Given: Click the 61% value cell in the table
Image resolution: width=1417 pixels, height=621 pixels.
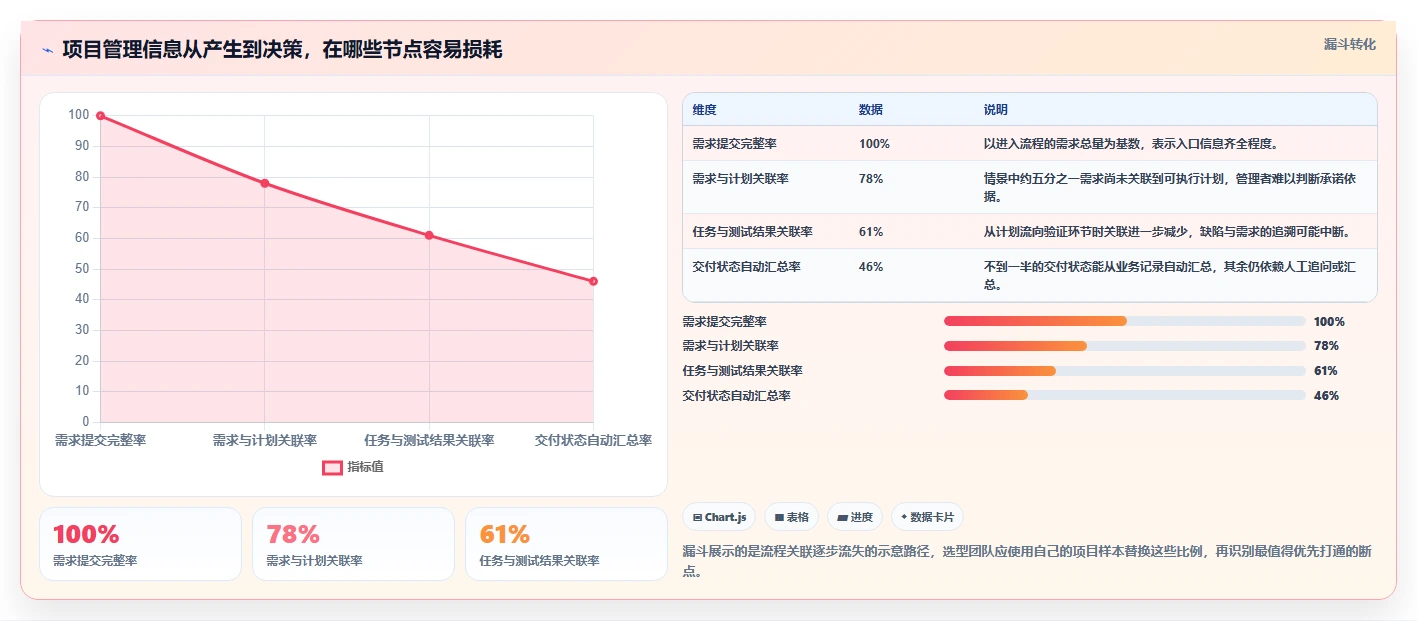Looking at the screenshot, I should 871,232.
